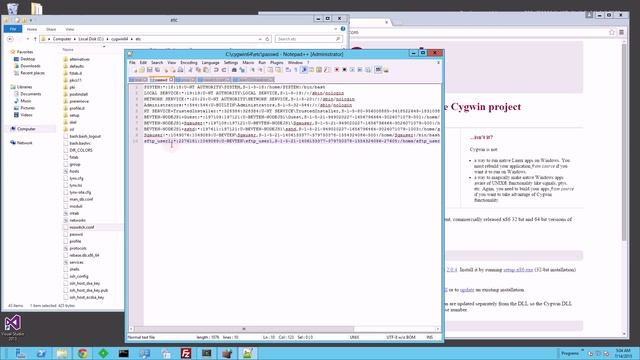The height and width of the screenshot is (360, 640).
Task: Click the Find binoculars icon in Notepad++
Action: pyautogui.click(x=234, y=70)
